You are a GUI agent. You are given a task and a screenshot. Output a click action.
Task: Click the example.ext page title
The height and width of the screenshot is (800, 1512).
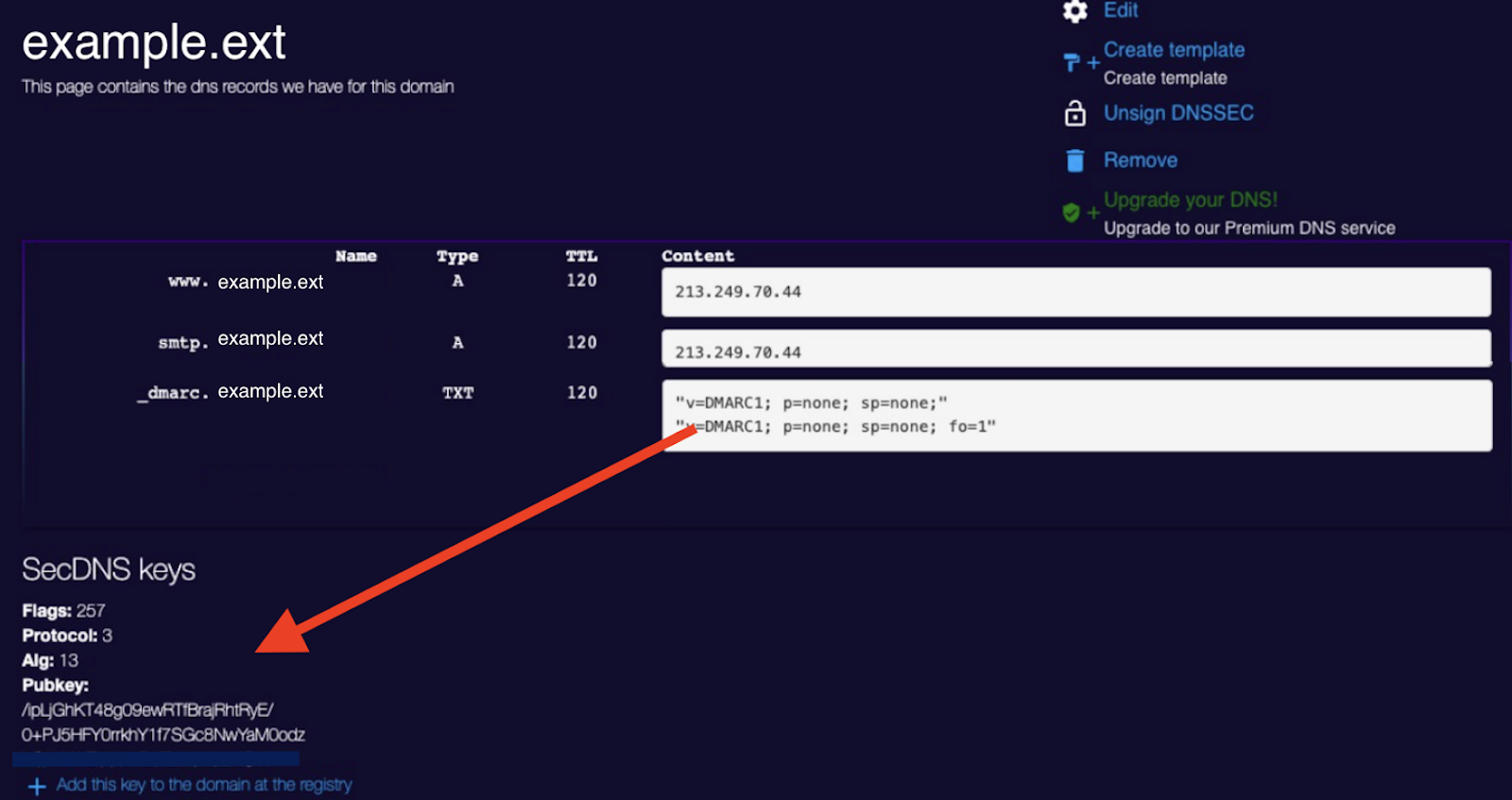tap(153, 43)
